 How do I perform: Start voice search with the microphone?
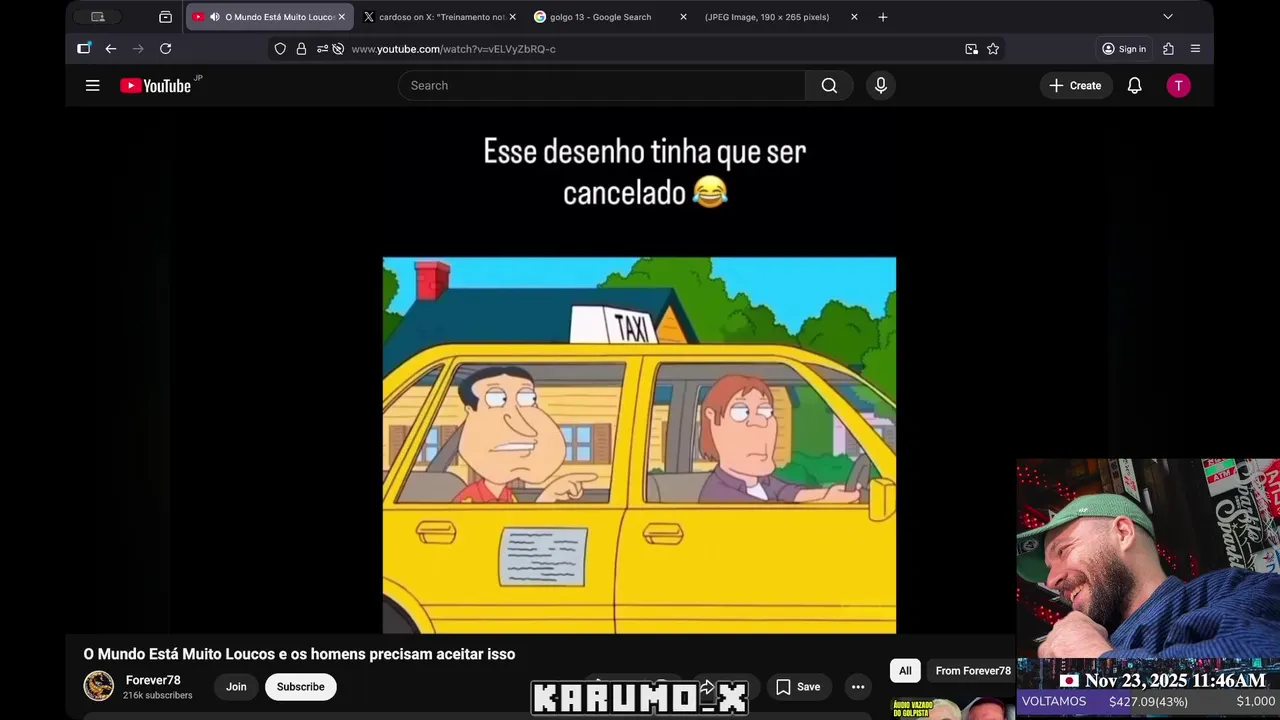tap(881, 86)
